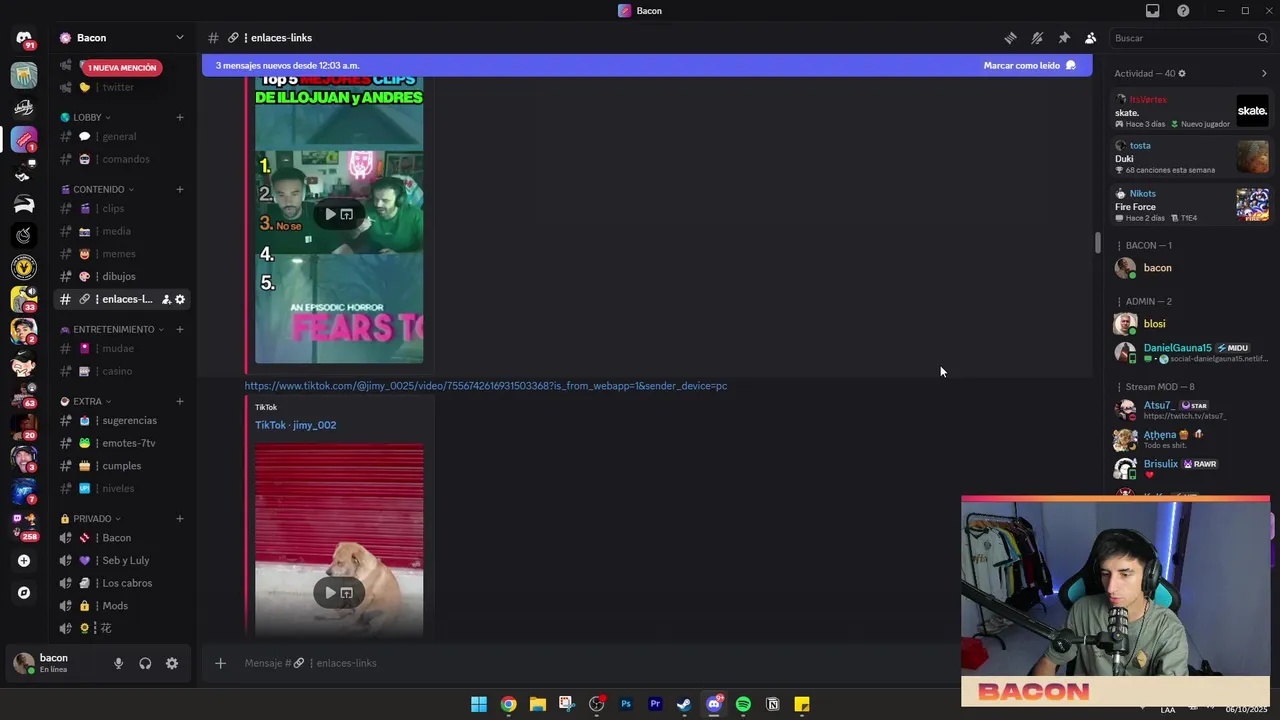Collapse the CONTENIDO category
The image size is (1280, 720).
click(x=98, y=189)
